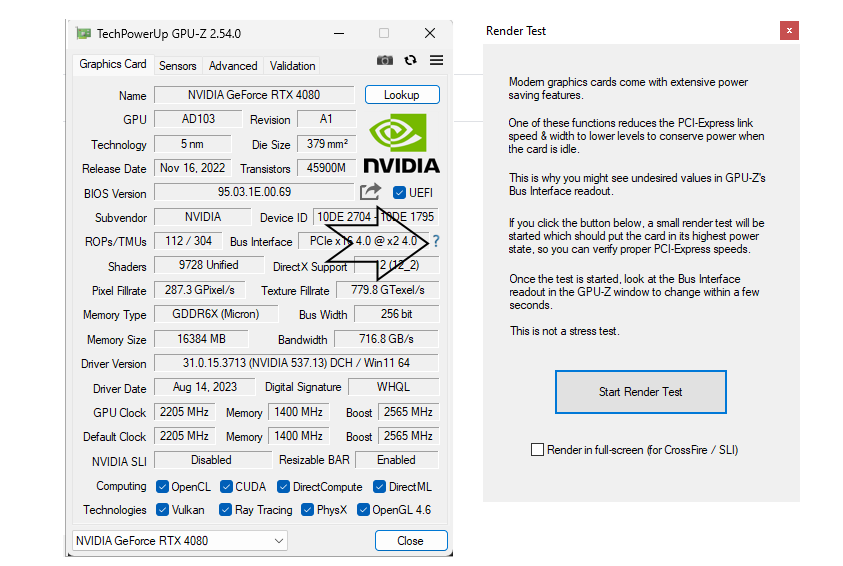Click the Driver Date value Aug 14, 2023

tap(204, 387)
